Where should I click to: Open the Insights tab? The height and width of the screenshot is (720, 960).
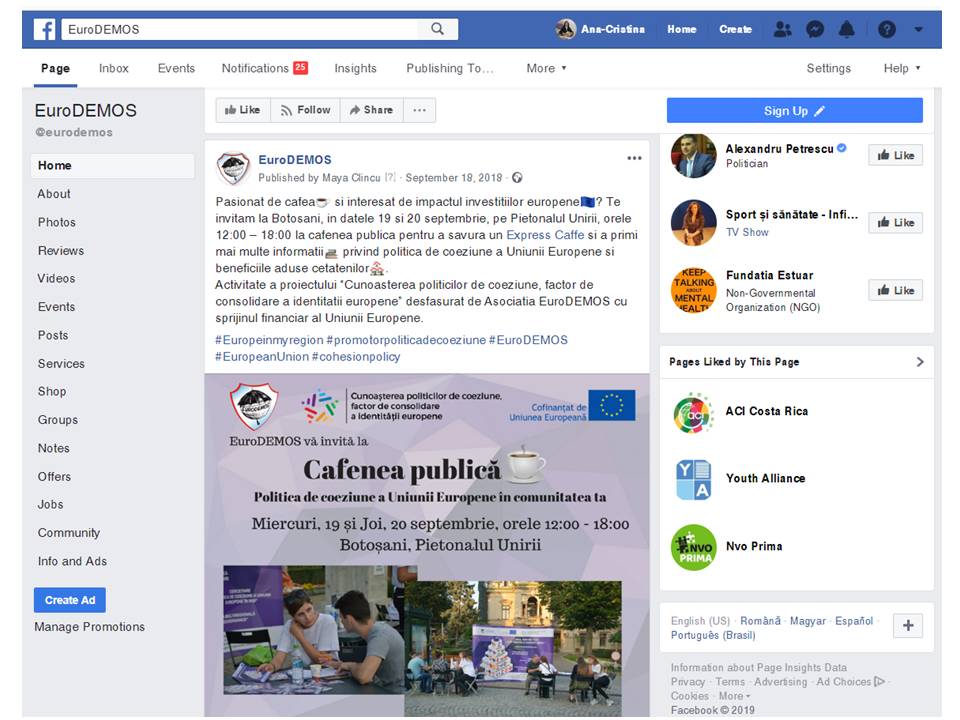pos(355,68)
